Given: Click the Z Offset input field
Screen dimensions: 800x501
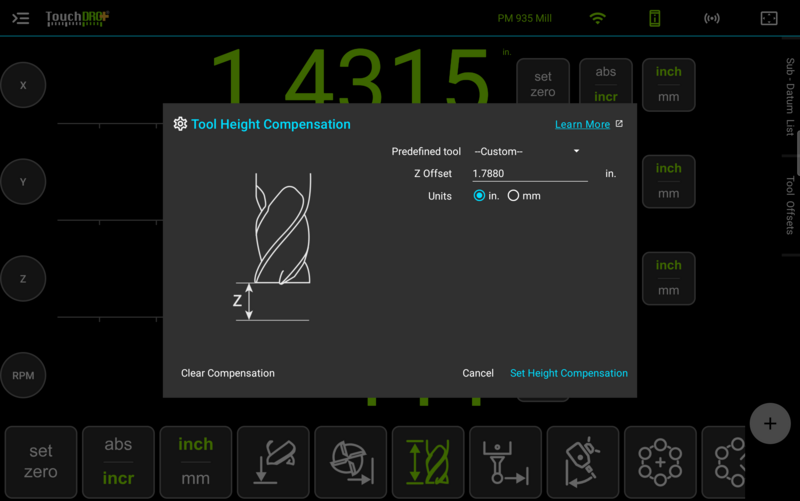Looking at the screenshot, I should pos(530,173).
